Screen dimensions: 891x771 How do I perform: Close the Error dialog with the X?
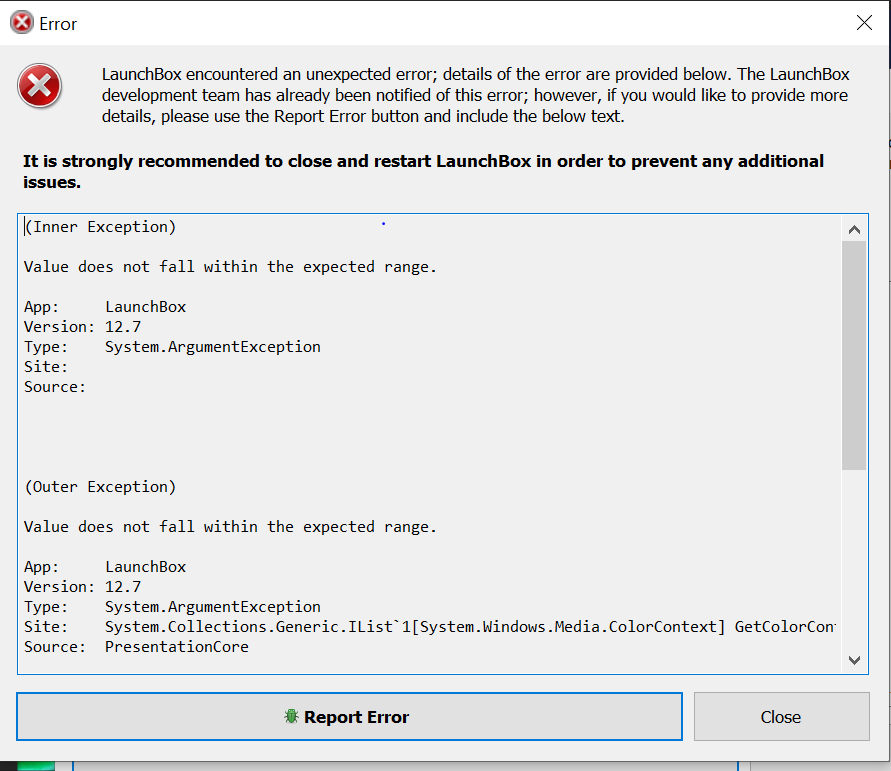pyautogui.click(x=864, y=23)
